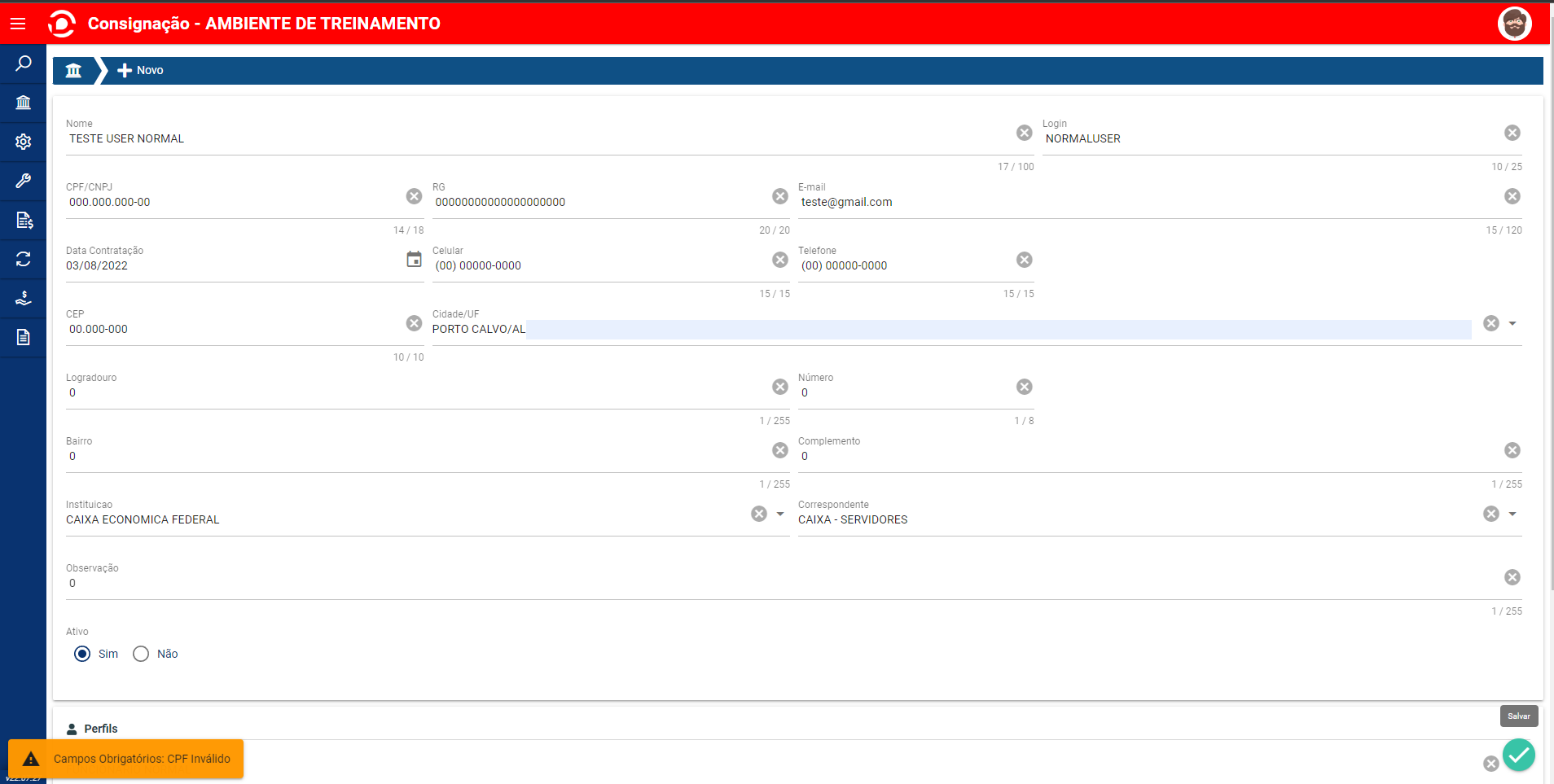The width and height of the screenshot is (1554, 784).
Task: Click the Novo breadcrumb item
Action: tap(140, 71)
